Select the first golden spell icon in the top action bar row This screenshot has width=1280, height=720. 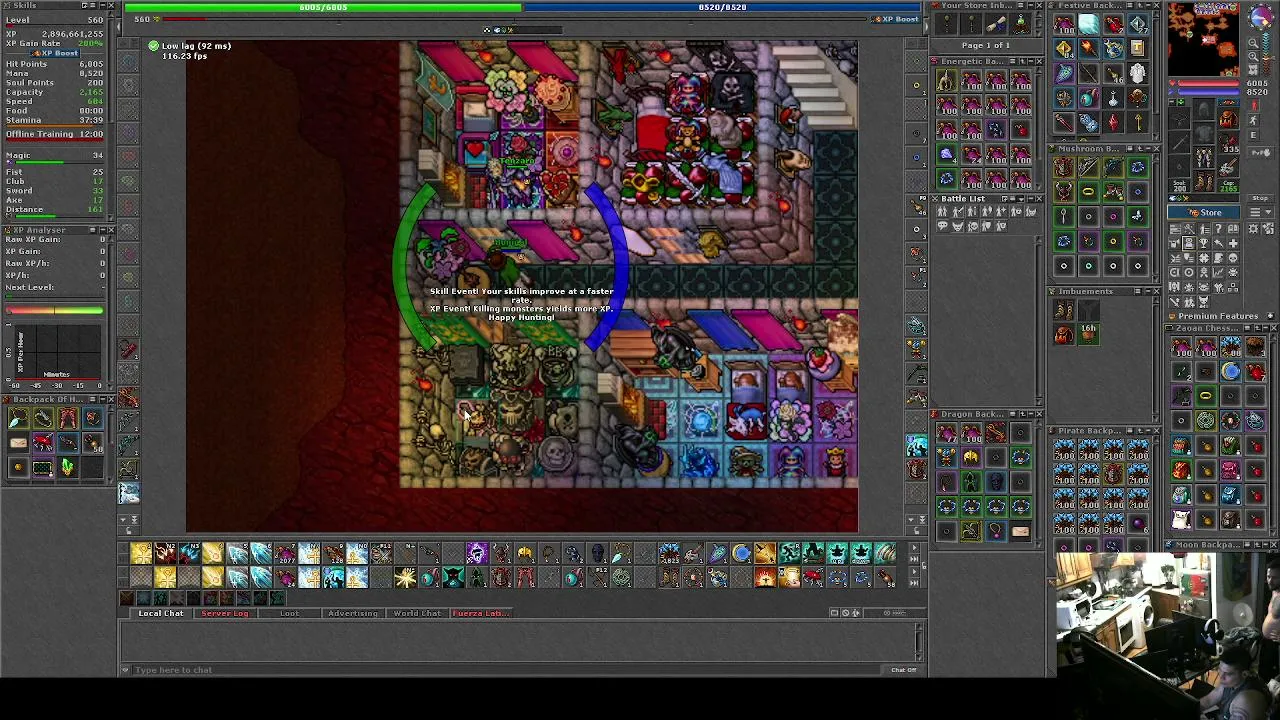tap(140, 553)
